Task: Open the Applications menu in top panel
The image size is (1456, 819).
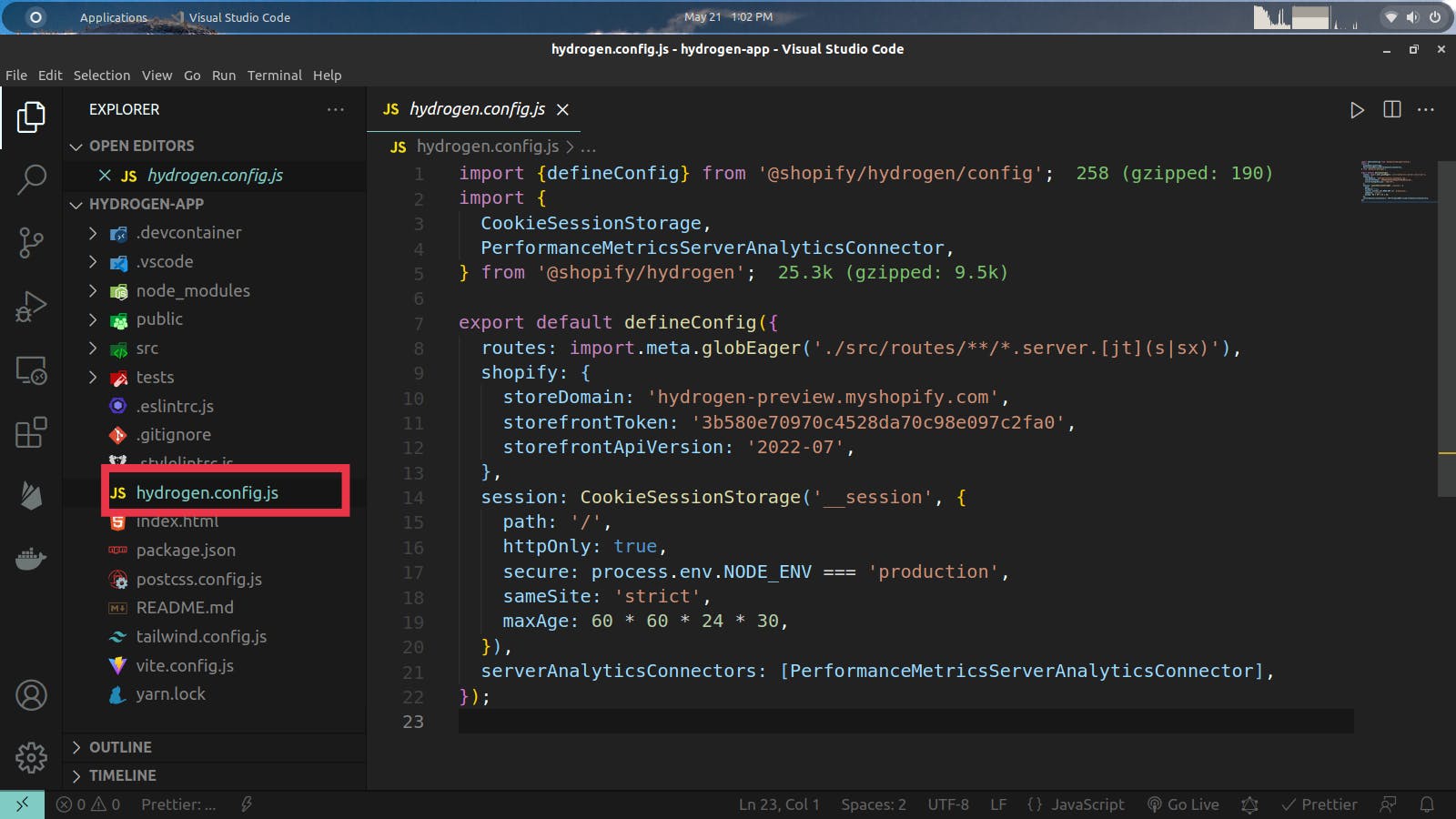Action: (x=113, y=17)
